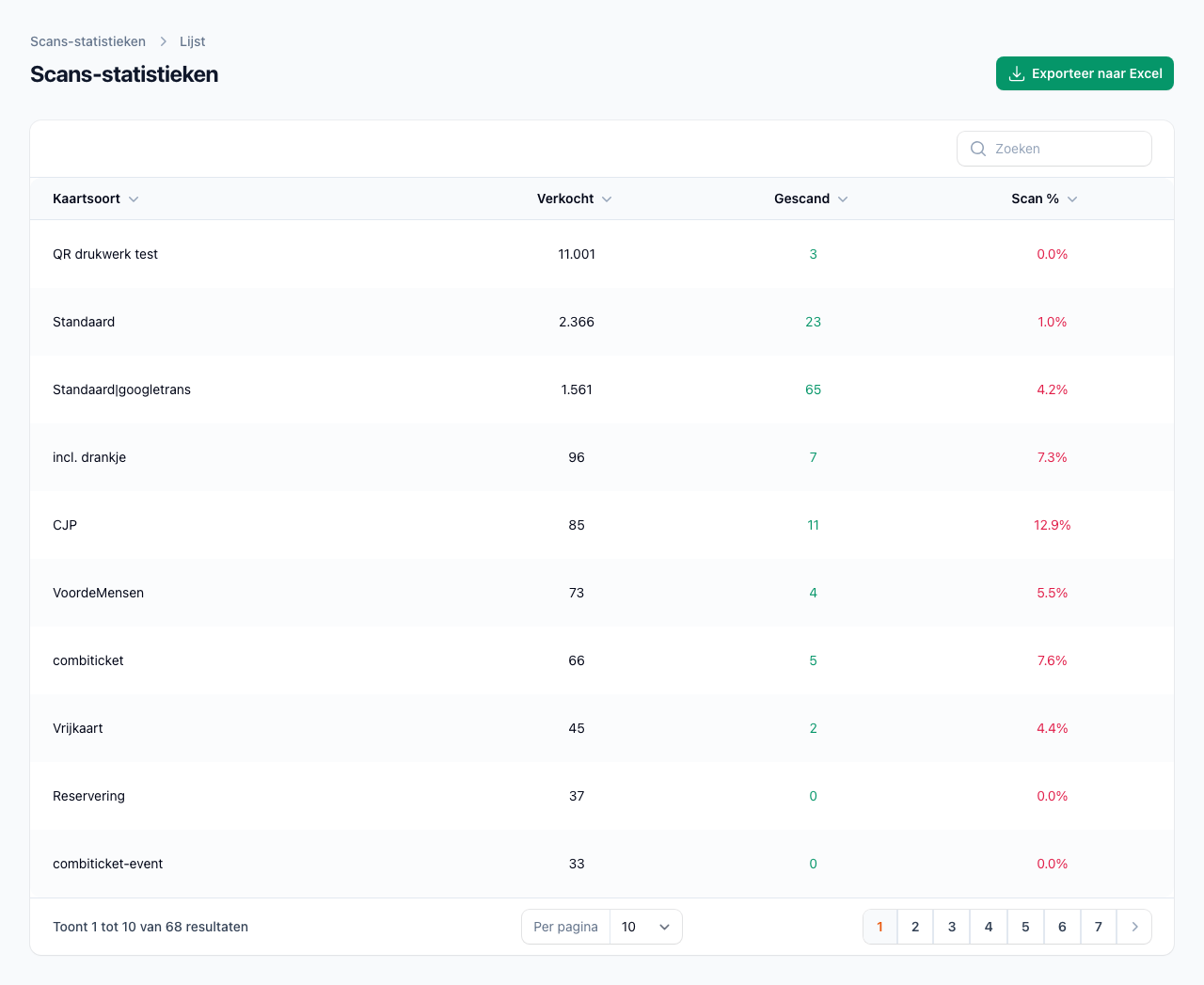Image resolution: width=1204 pixels, height=985 pixels.
Task: Go to page 3 of results
Action: point(952,927)
